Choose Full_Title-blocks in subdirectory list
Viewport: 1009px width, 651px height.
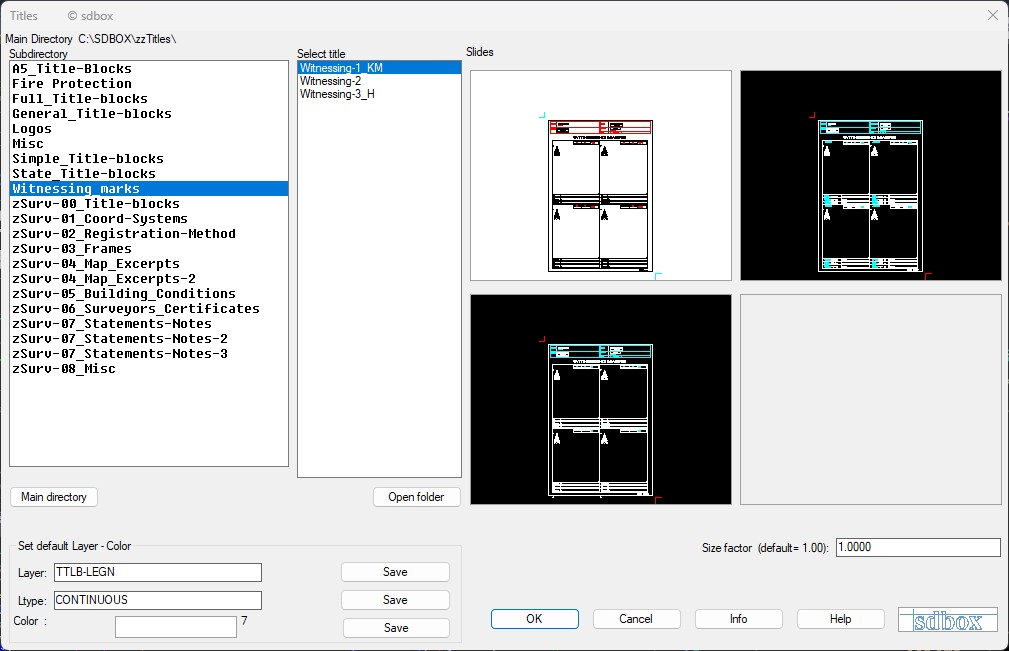point(149,99)
